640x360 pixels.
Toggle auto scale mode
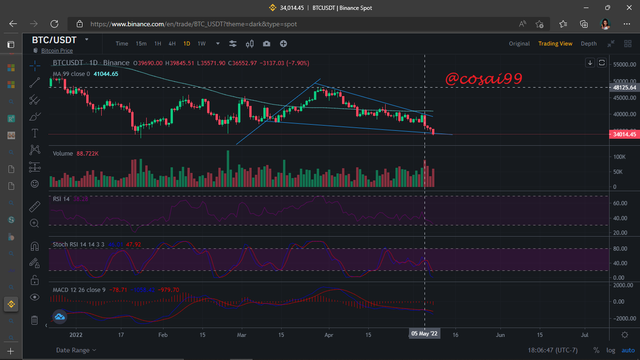click(x=628, y=350)
